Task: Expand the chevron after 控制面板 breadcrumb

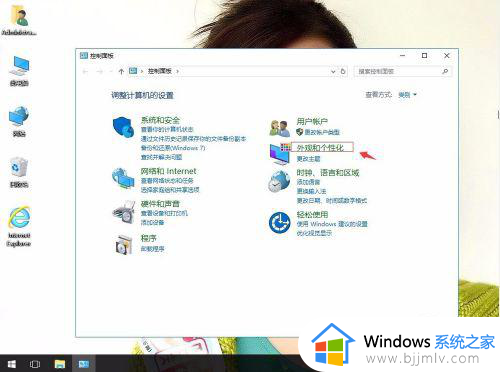Action: coord(177,71)
